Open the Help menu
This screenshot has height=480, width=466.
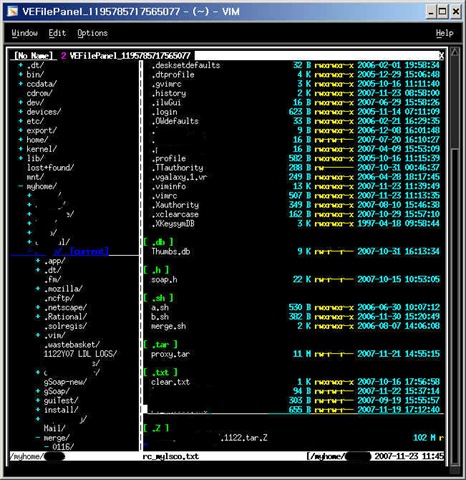445,33
